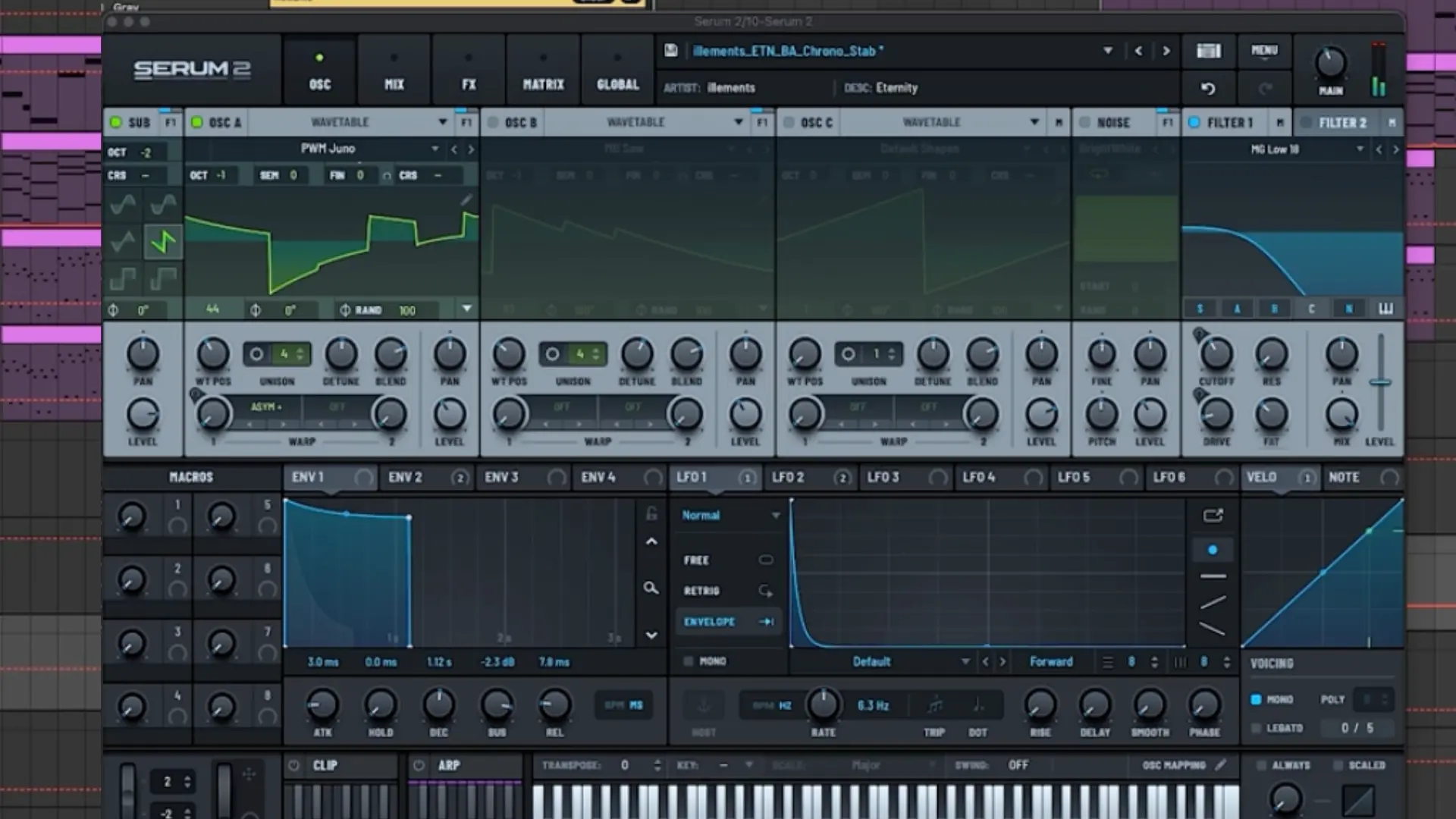This screenshot has width=1456, height=819.
Task: Click the undo arrow icon
Action: click(1208, 89)
